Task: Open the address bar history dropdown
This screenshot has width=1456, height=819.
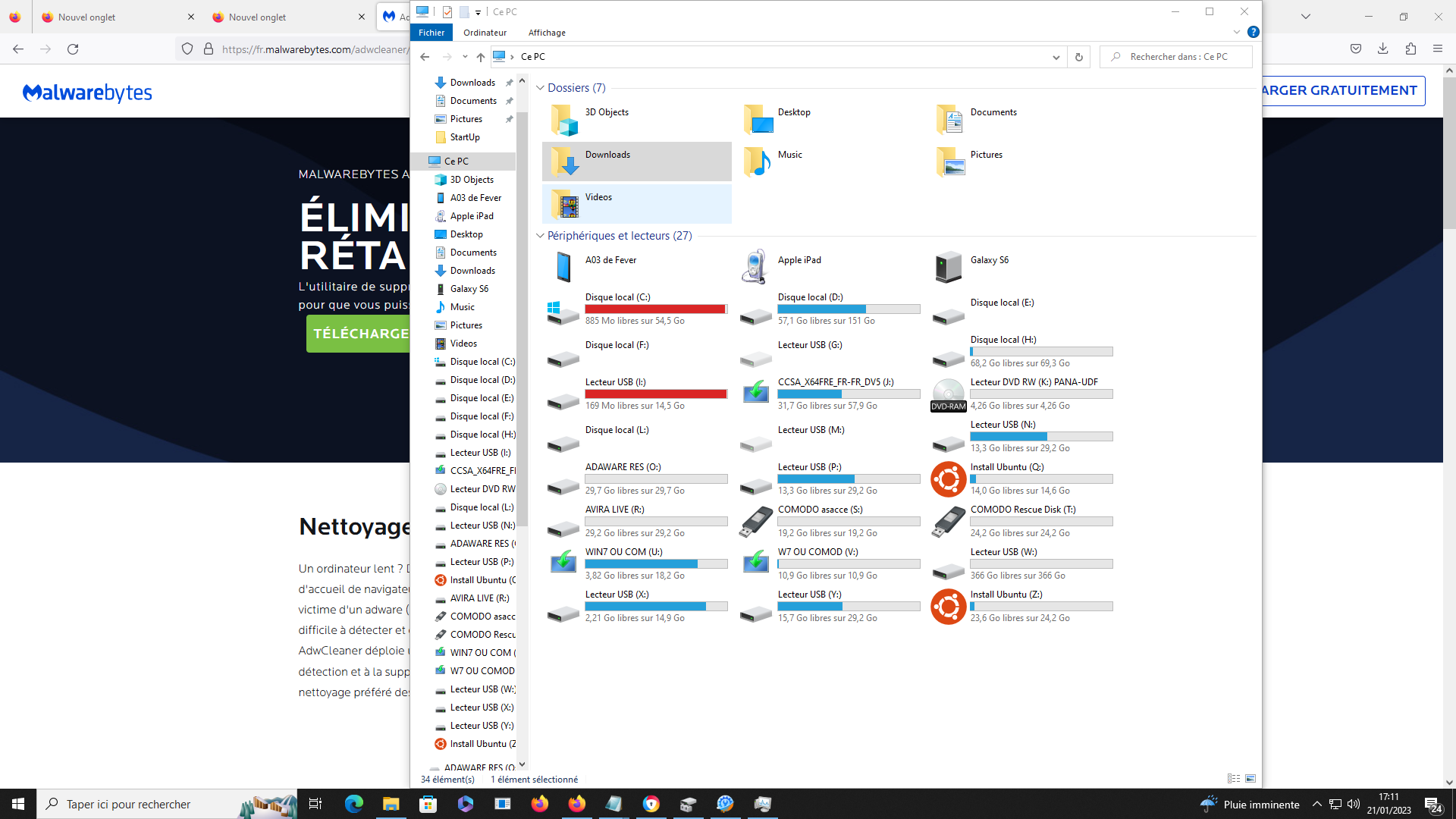Action: (1056, 57)
